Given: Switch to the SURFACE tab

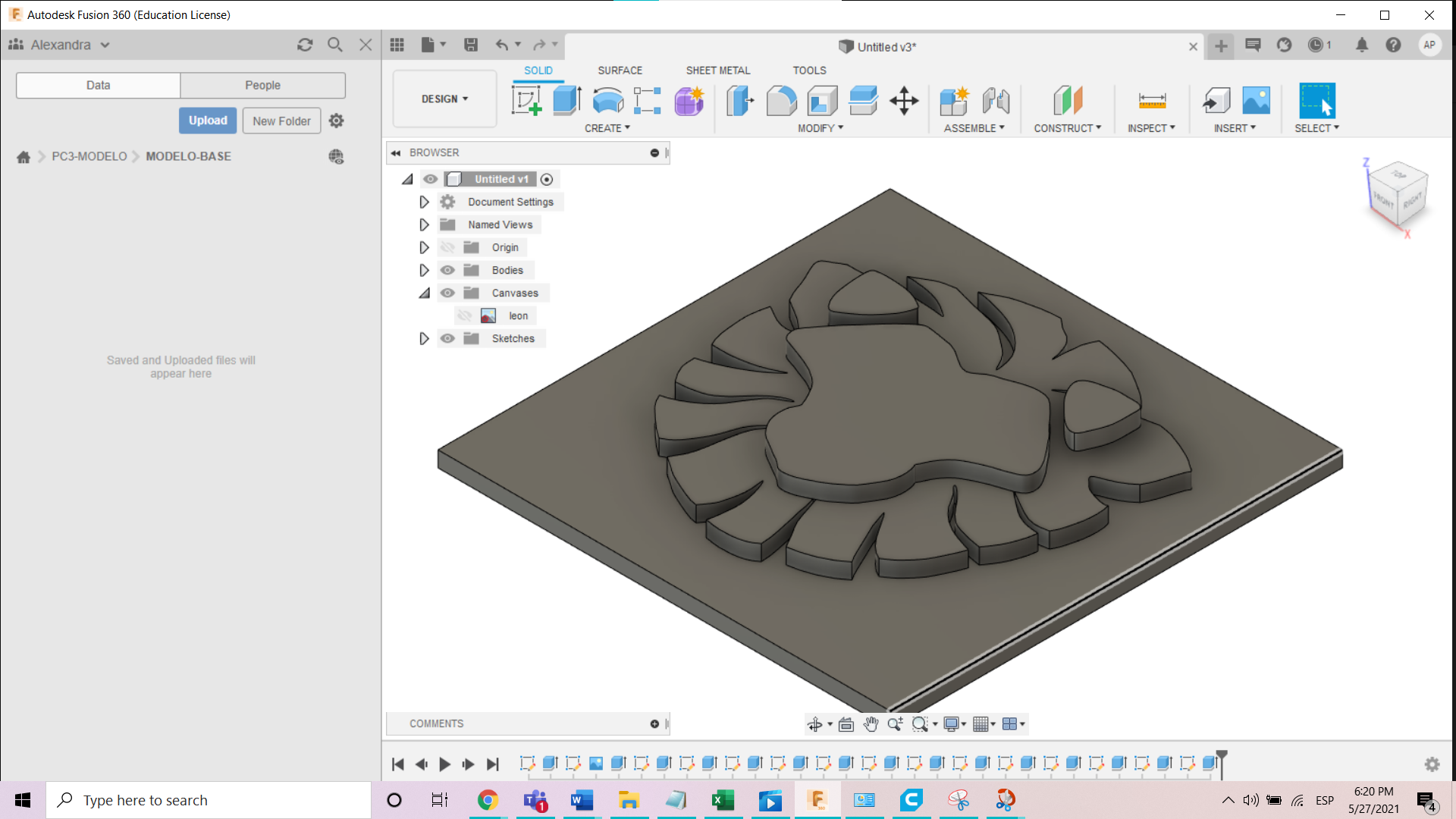Looking at the screenshot, I should point(620,70).
